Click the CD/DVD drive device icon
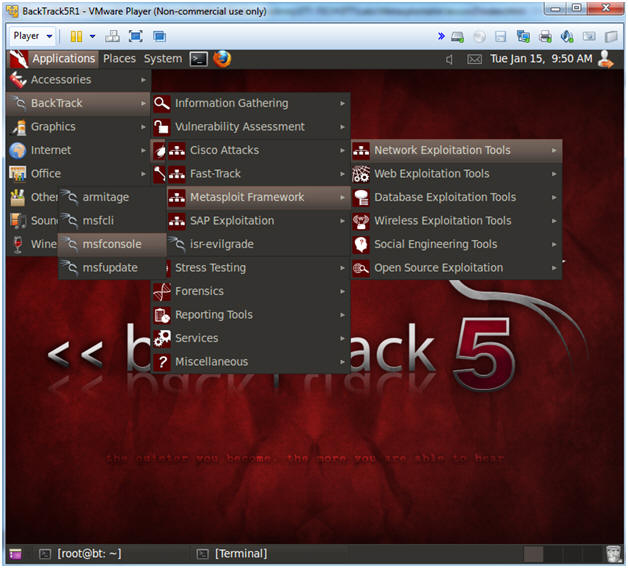628x568 pixels. (479, 37)
